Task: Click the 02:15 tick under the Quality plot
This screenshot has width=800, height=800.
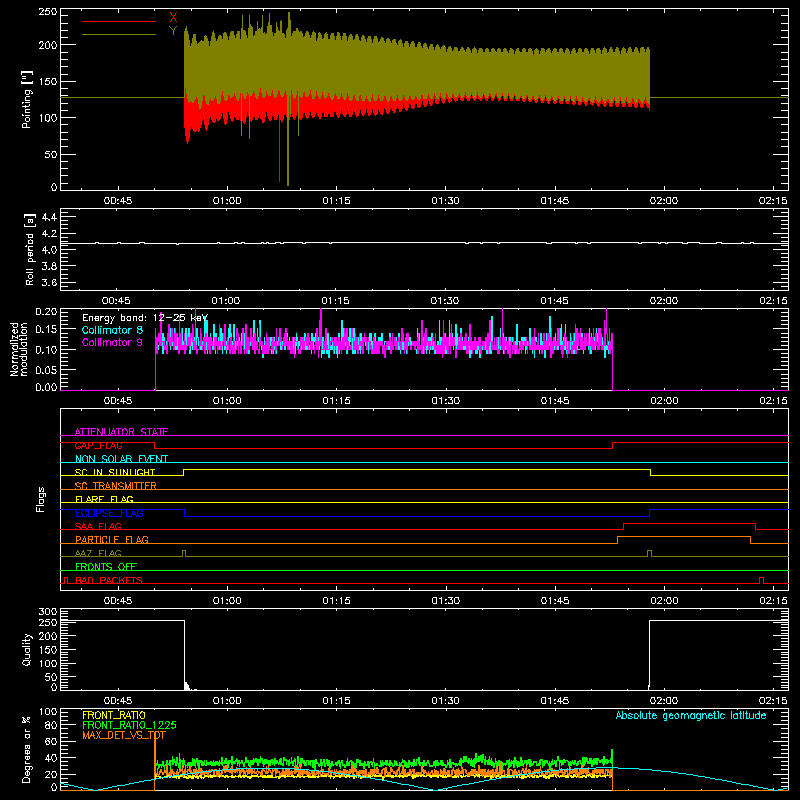Action: point(773,701)
